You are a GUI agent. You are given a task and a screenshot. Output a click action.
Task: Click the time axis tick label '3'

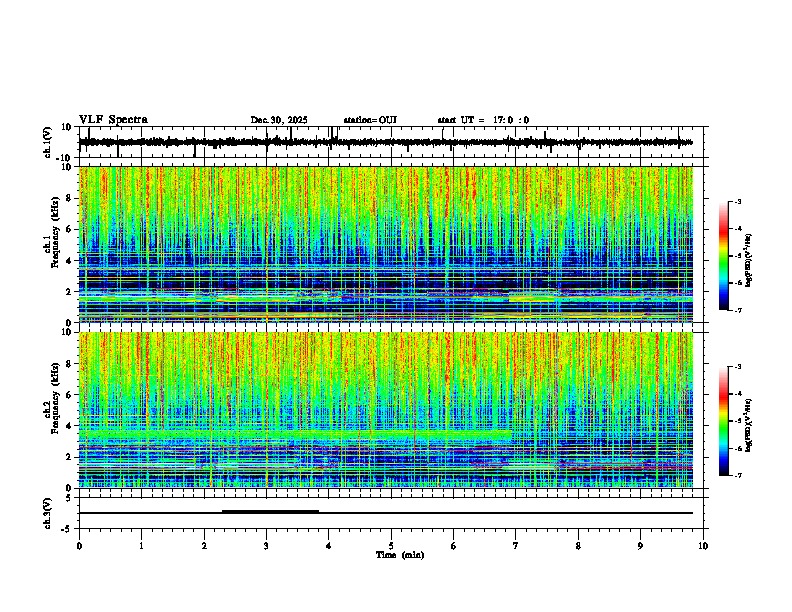(x=266, y=546)
